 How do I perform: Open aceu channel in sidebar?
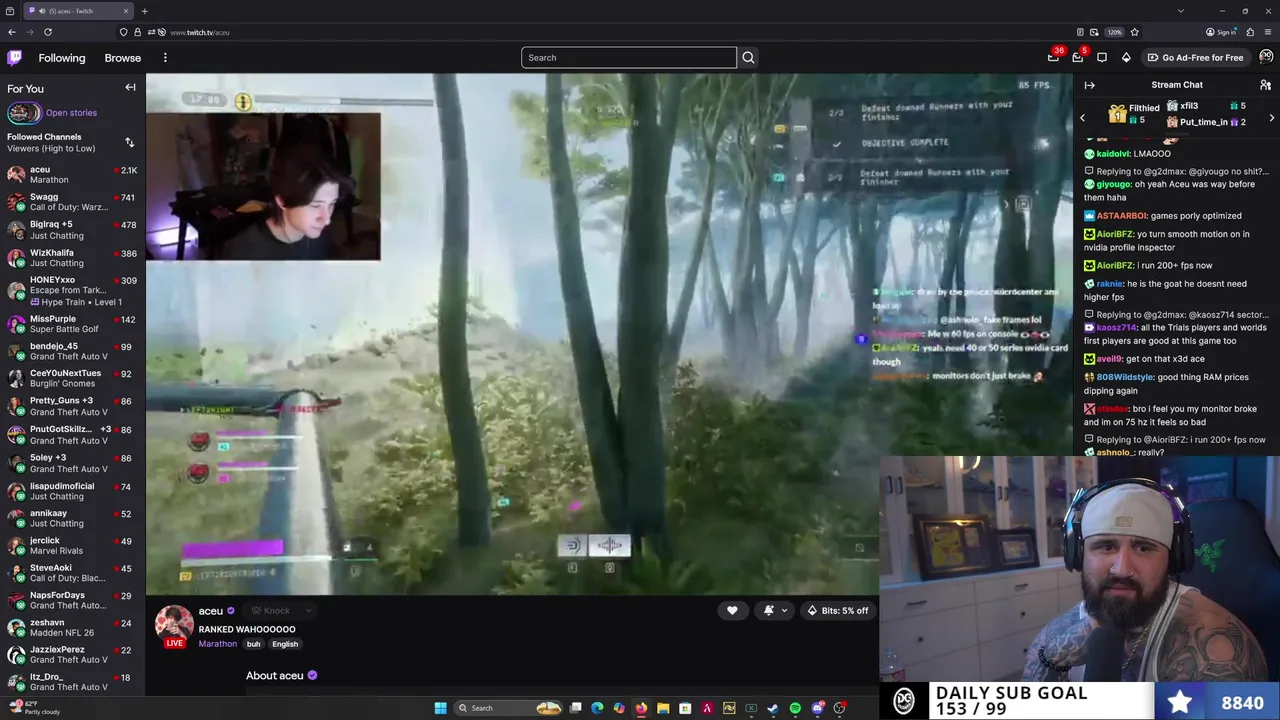click(x=72, y=175)
